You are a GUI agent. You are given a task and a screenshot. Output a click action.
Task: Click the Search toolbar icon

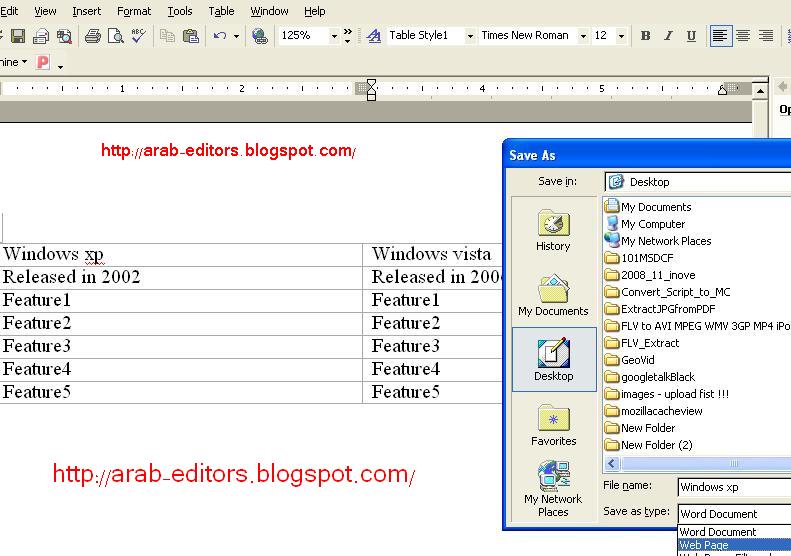pos(64,36)
